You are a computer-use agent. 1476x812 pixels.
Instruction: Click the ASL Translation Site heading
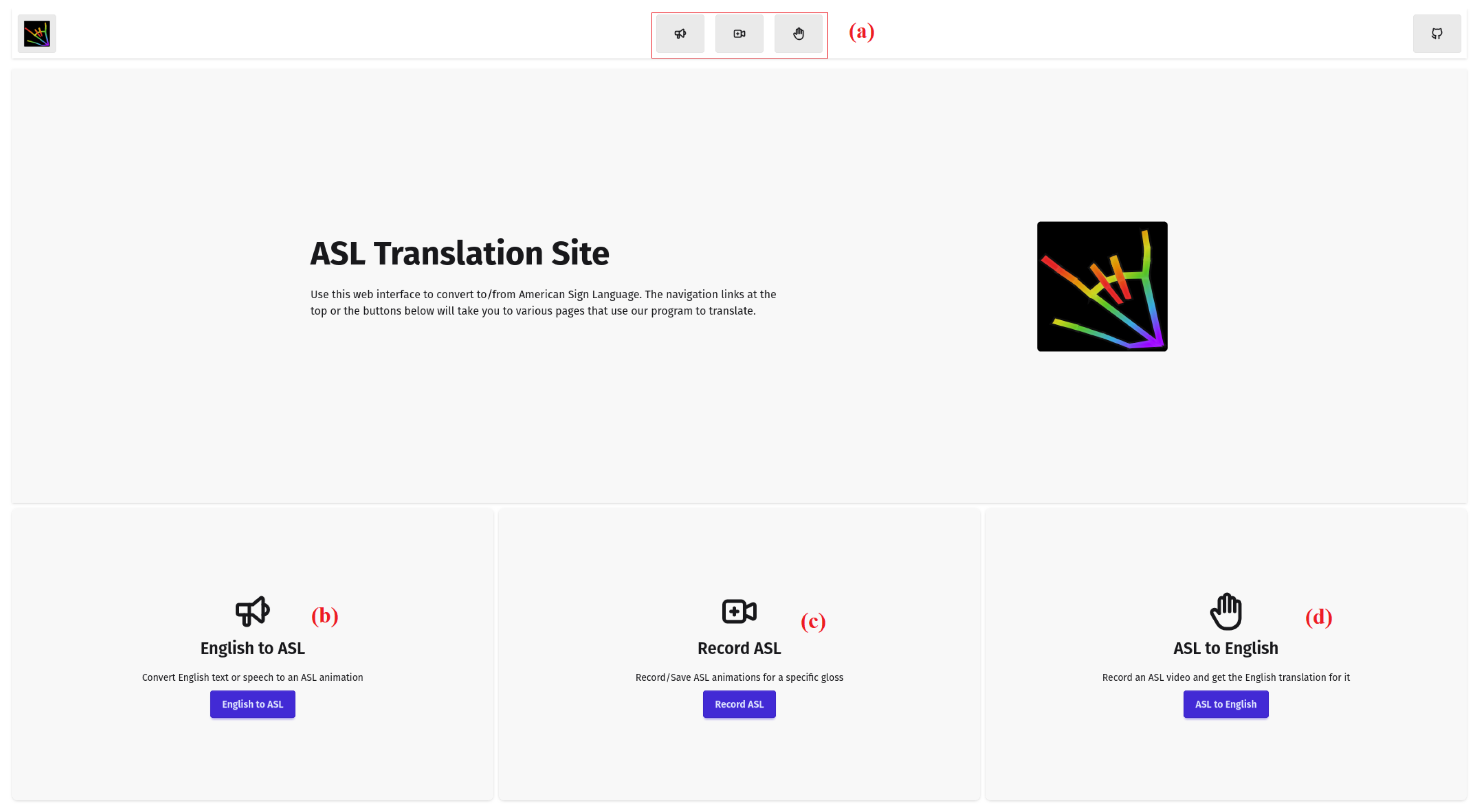460,253
